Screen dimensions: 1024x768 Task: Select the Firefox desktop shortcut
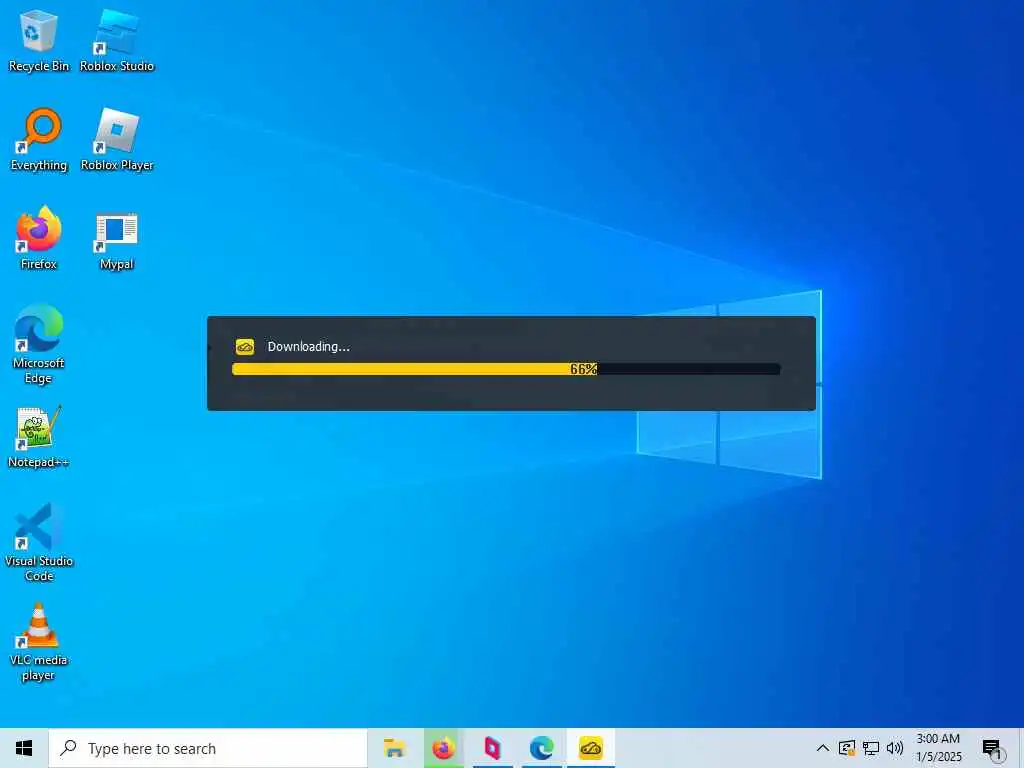pos(39,238)
